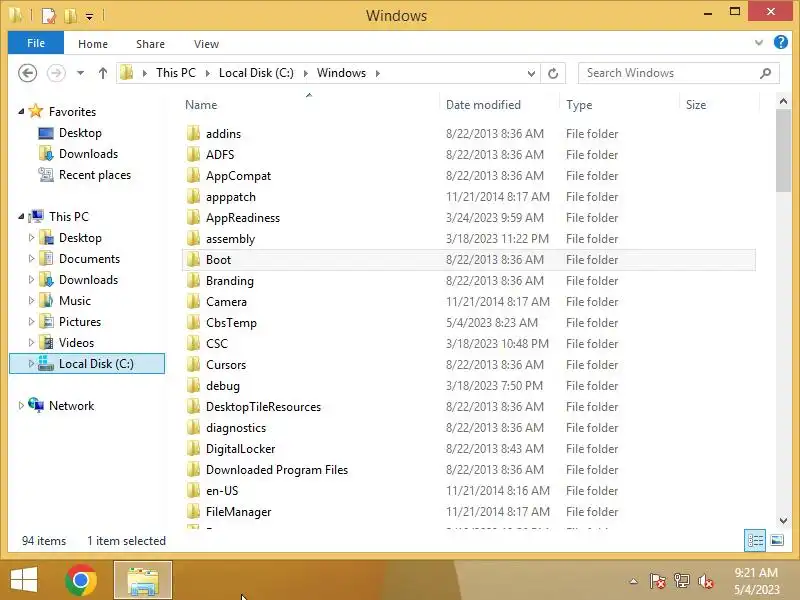Expand the Documents tree node

pyautogui.click(x=31, y=258)
